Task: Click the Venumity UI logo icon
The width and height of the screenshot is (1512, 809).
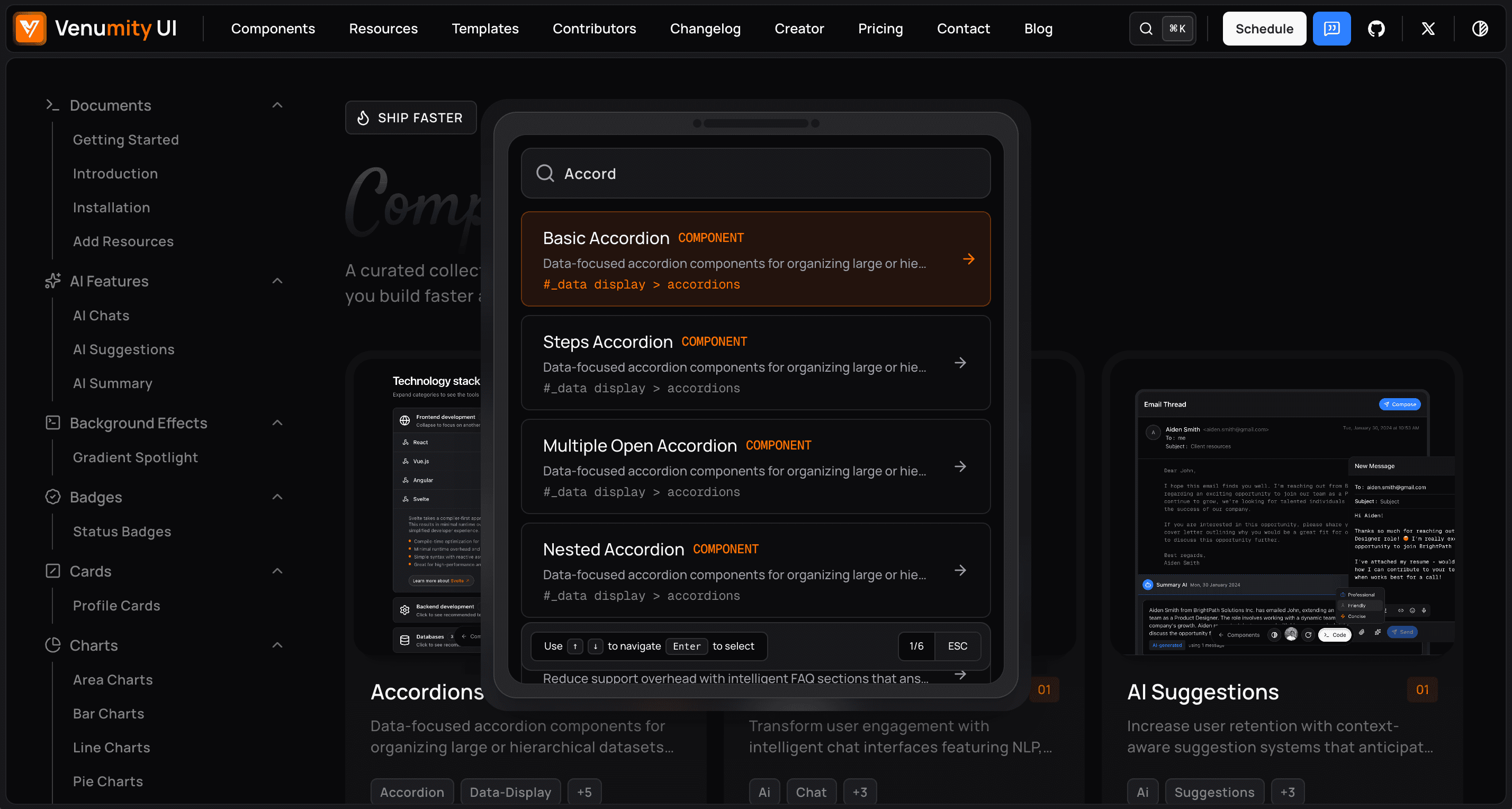Action: point(29,28)
